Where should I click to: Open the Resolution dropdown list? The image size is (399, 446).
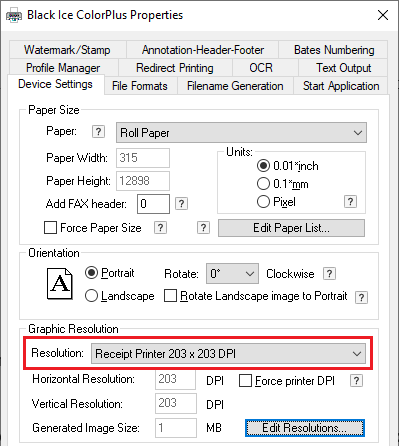(228, 354)
